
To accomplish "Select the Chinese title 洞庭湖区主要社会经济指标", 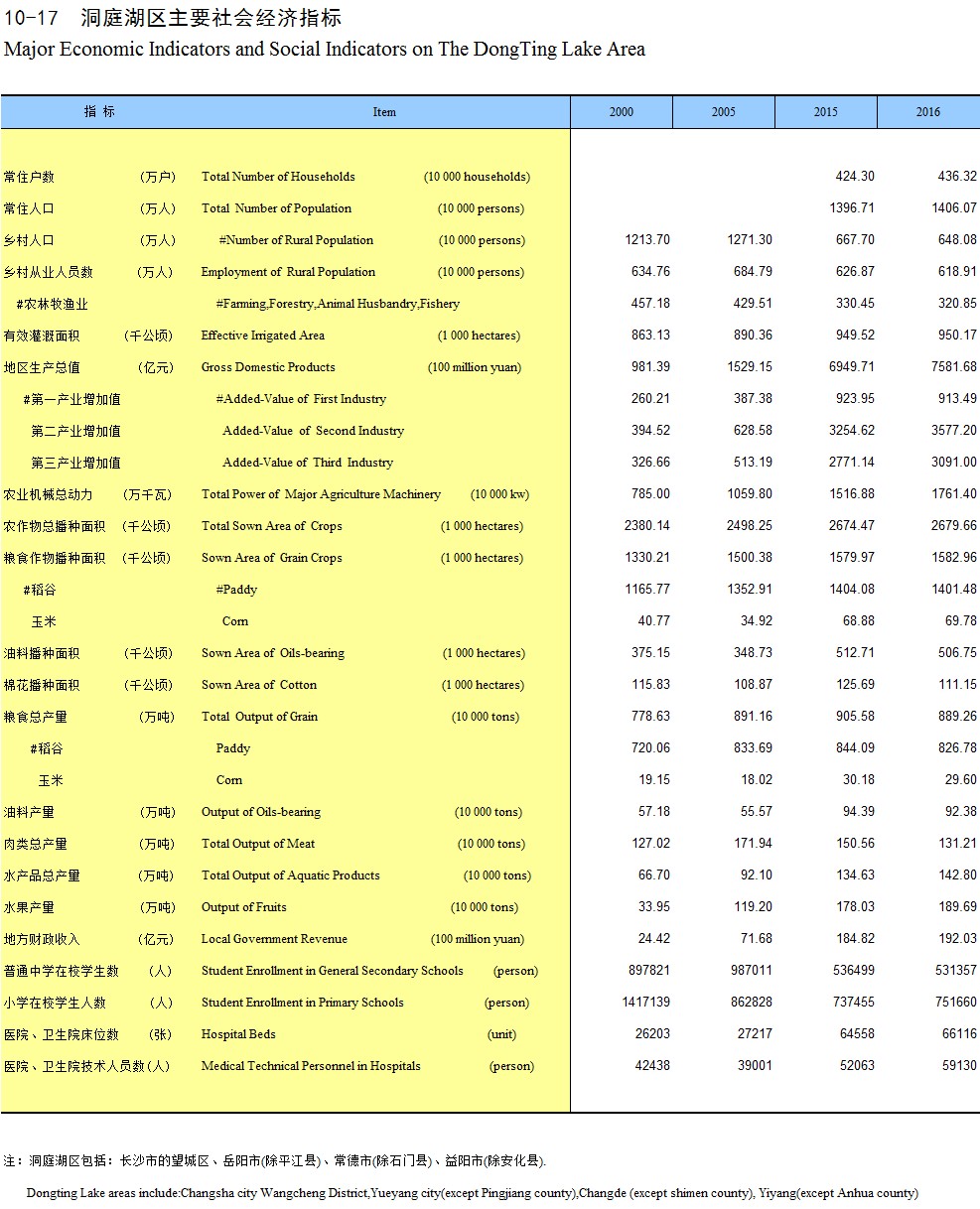I will [210, 18].
